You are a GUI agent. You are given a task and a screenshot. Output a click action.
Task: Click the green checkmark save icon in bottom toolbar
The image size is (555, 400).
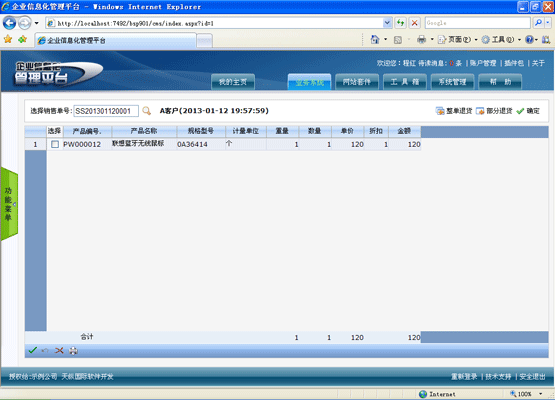(33, 350)
